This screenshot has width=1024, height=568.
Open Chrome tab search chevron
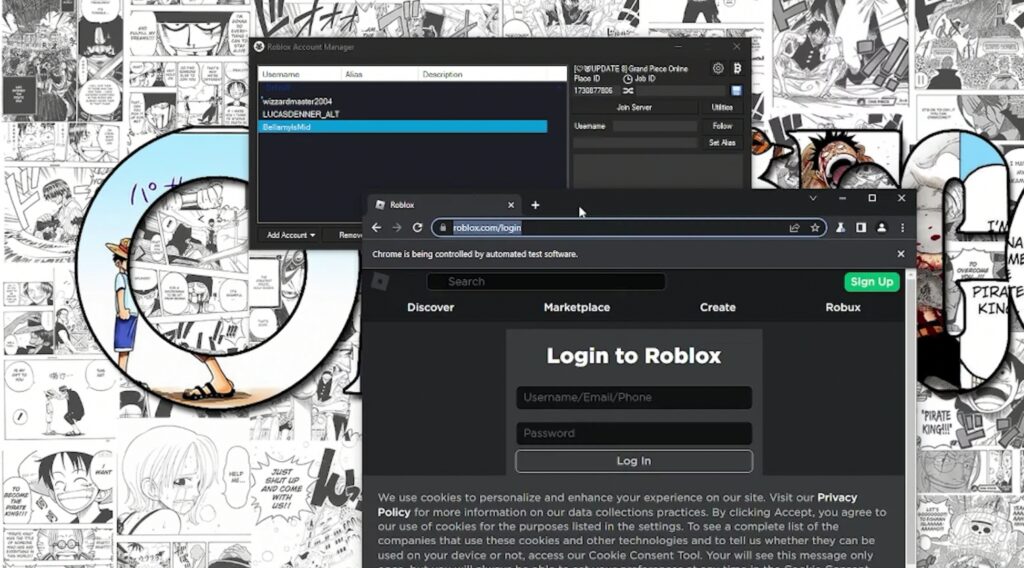coord(812,198)
